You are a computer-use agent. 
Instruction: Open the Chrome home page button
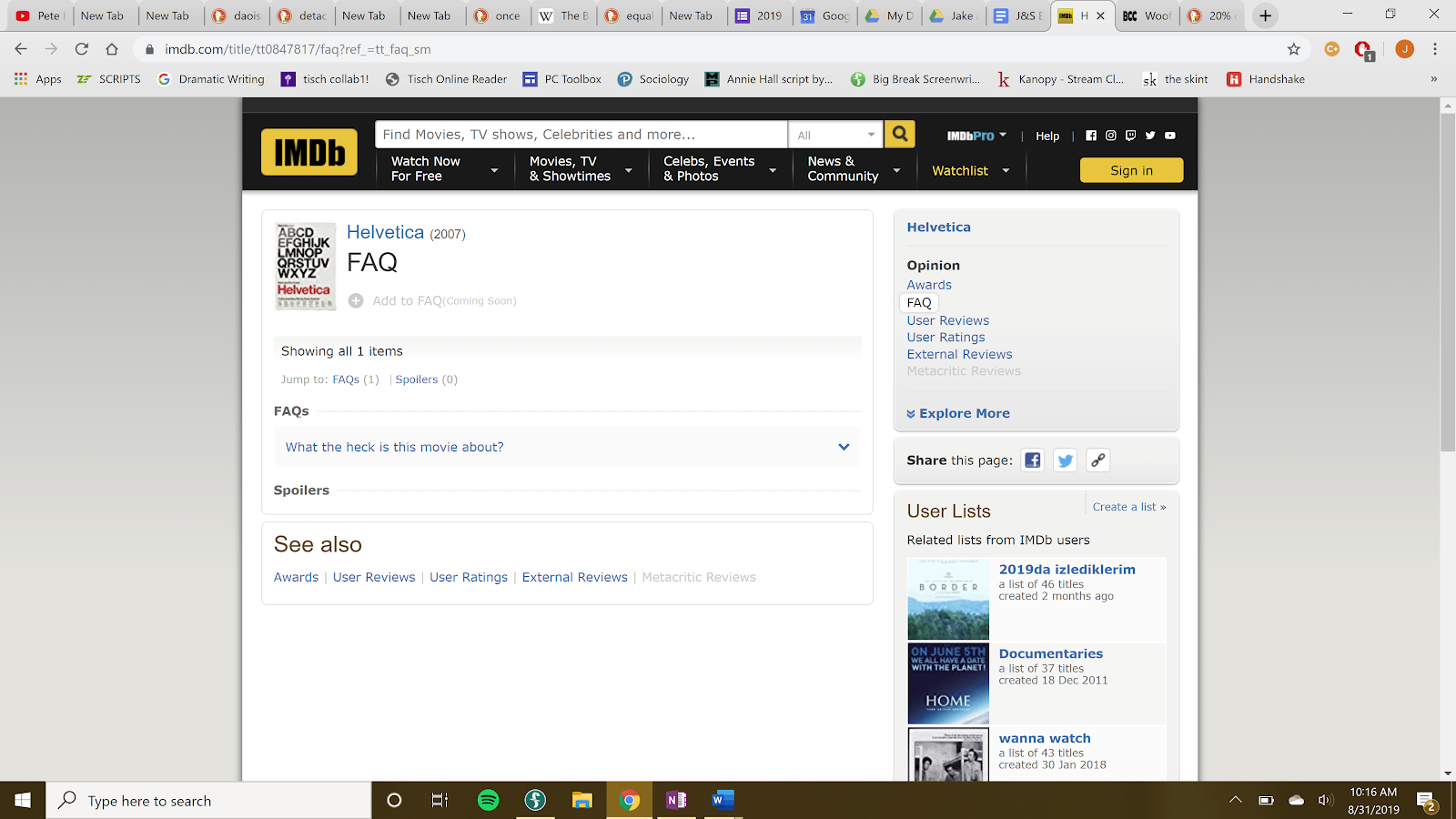(112, 49)
